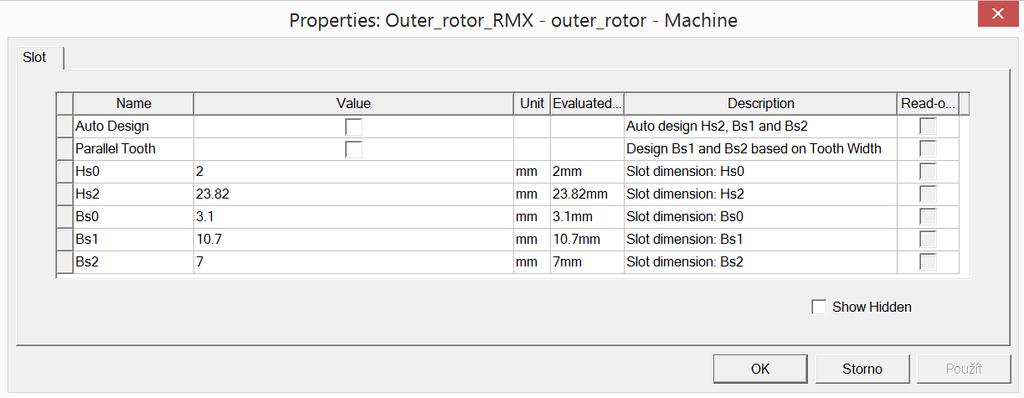Click the row selector beside Bs2
Viewport: 1024px width, 398px height.
pyautogui.click(x=65, y=262)
